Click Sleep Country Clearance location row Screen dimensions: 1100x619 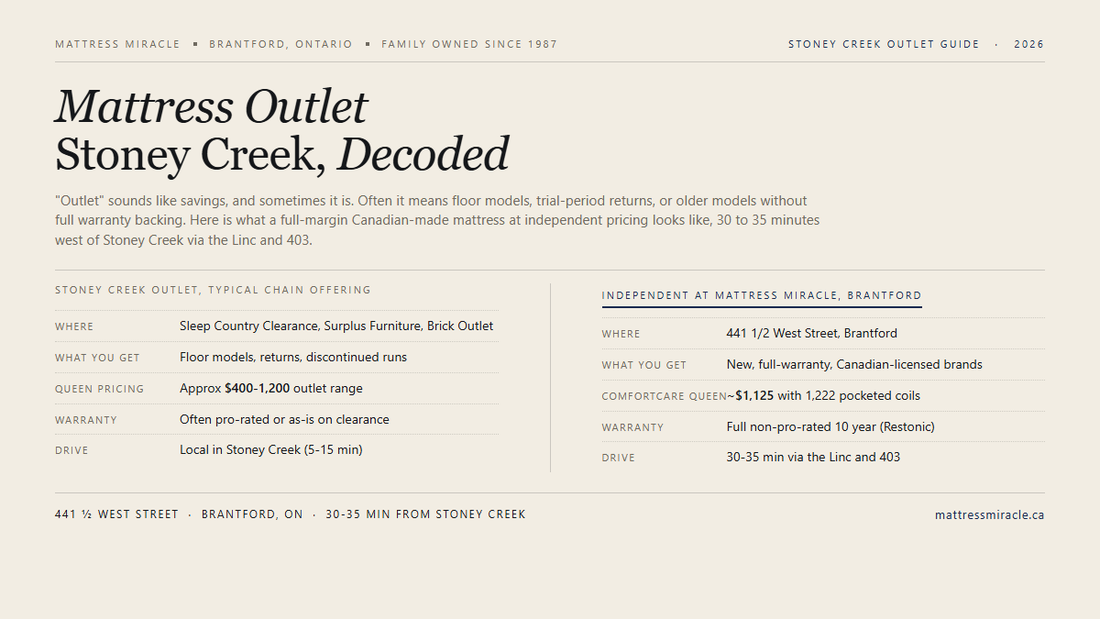coord(277,326)
